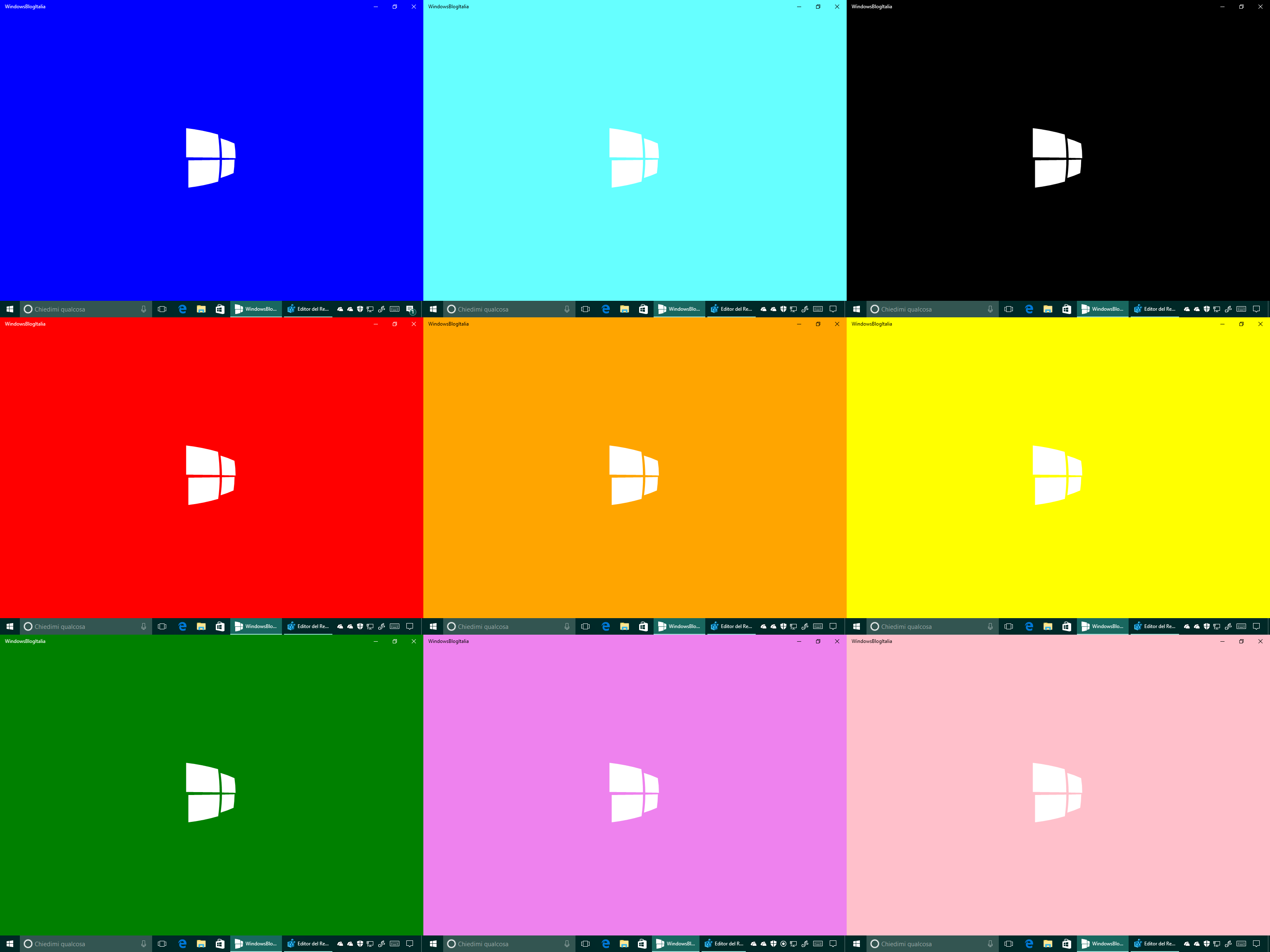Switch to Editor del Re... under red window
Viewport: 1270px width, 952px height.
(308, 627)
